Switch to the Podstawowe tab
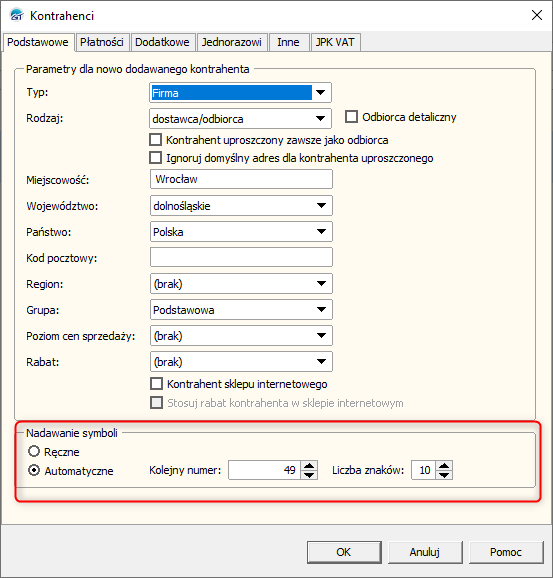This screenshot has width=553, height=578. pos(38,42)
